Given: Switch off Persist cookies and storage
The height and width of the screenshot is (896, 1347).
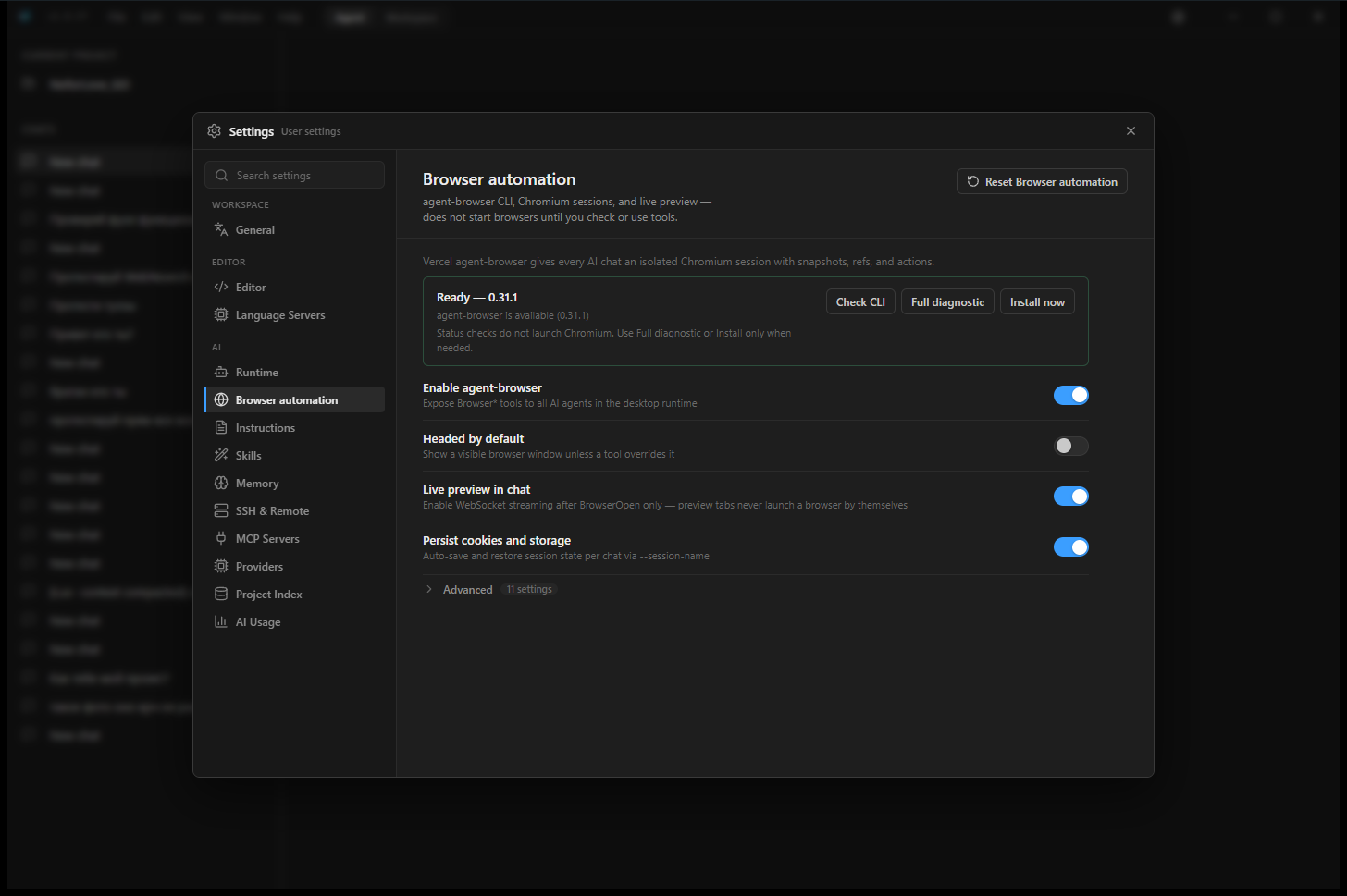Looking at the screenshot, I should click(x=1071, y=547).
